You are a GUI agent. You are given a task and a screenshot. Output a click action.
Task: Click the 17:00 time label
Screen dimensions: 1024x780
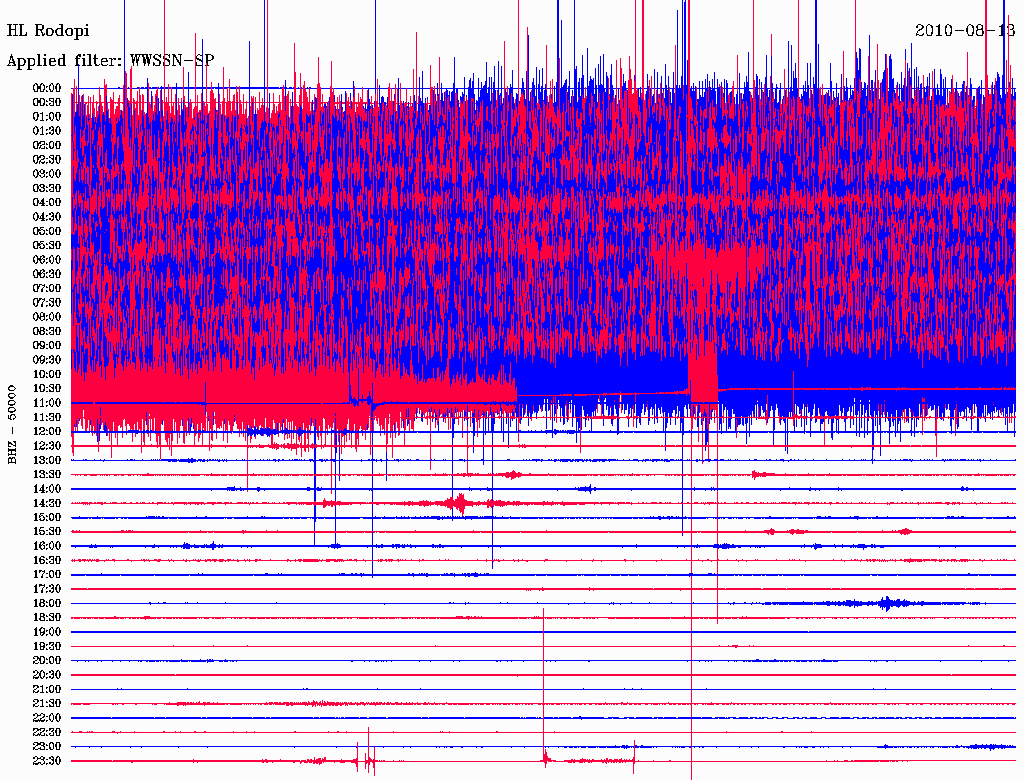point(48,574)
